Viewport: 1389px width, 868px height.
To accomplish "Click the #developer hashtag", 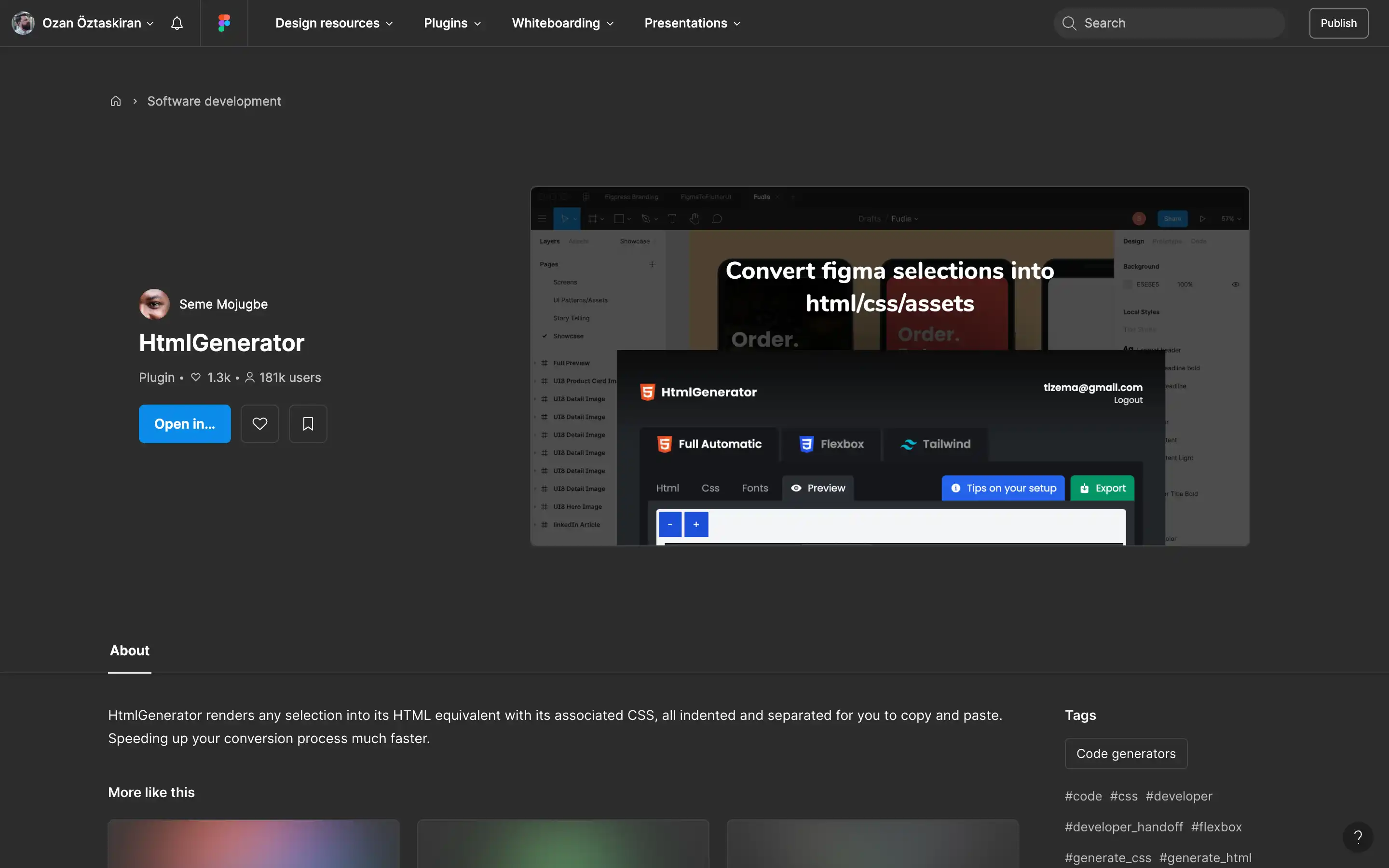I will (x=1179, y=796).
